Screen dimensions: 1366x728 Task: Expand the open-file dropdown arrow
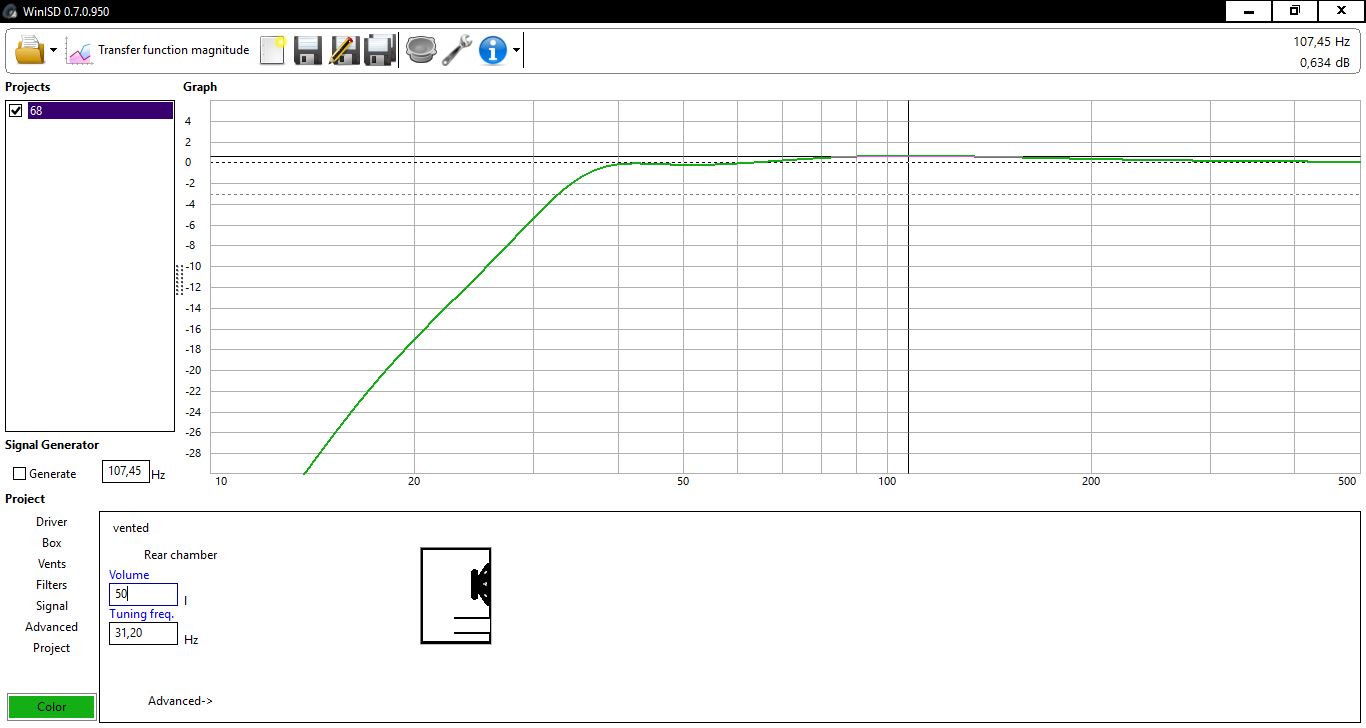point(53,50)
